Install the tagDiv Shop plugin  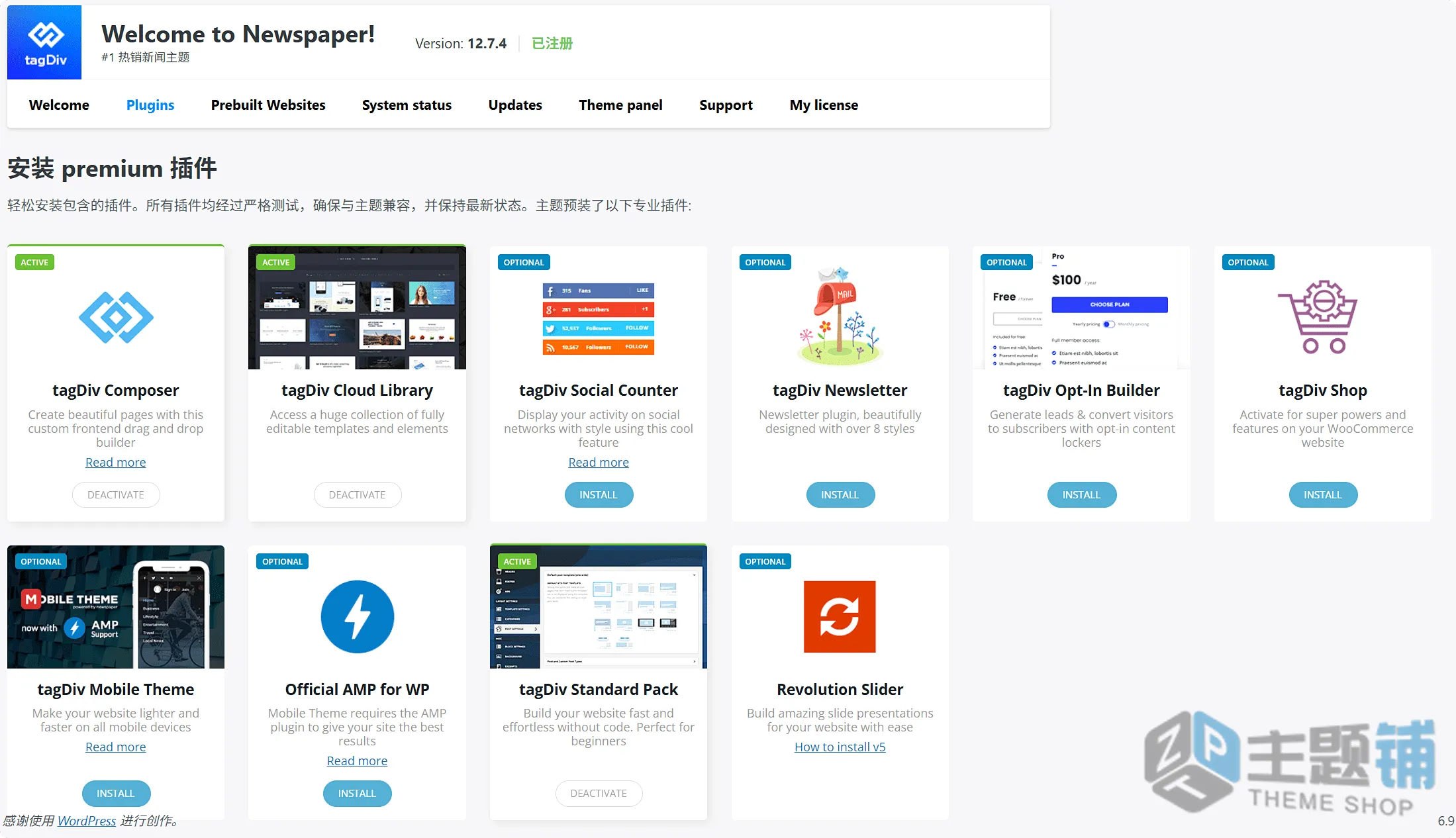1322,494
